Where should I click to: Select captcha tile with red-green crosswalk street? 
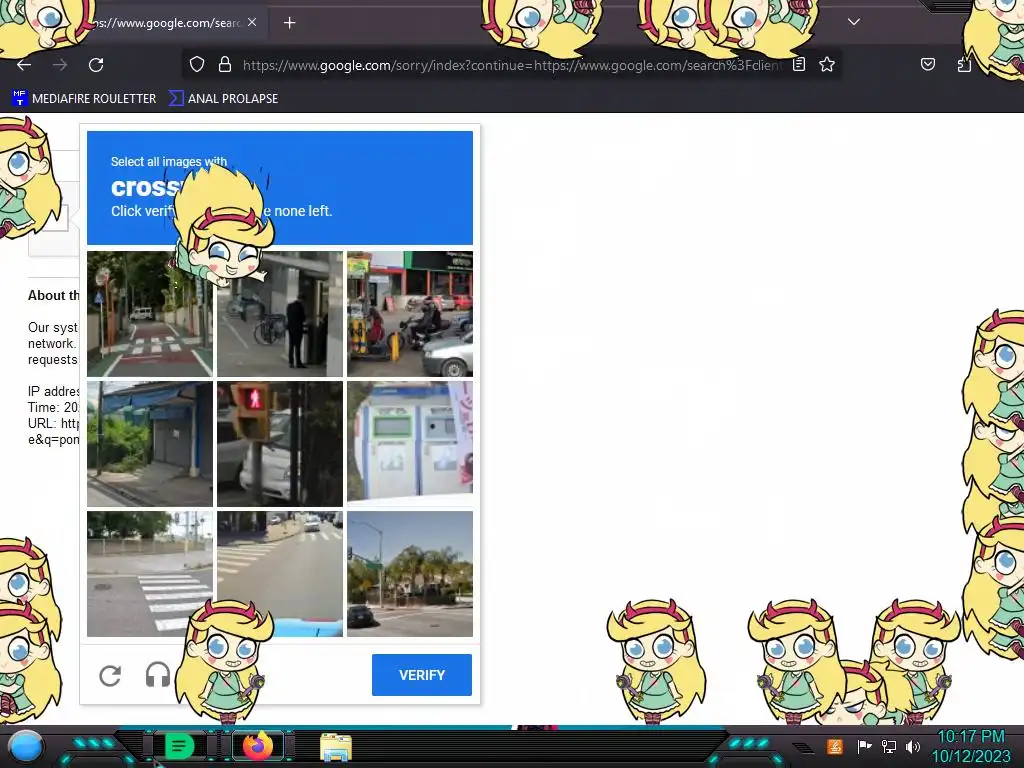tap(150, 314)
